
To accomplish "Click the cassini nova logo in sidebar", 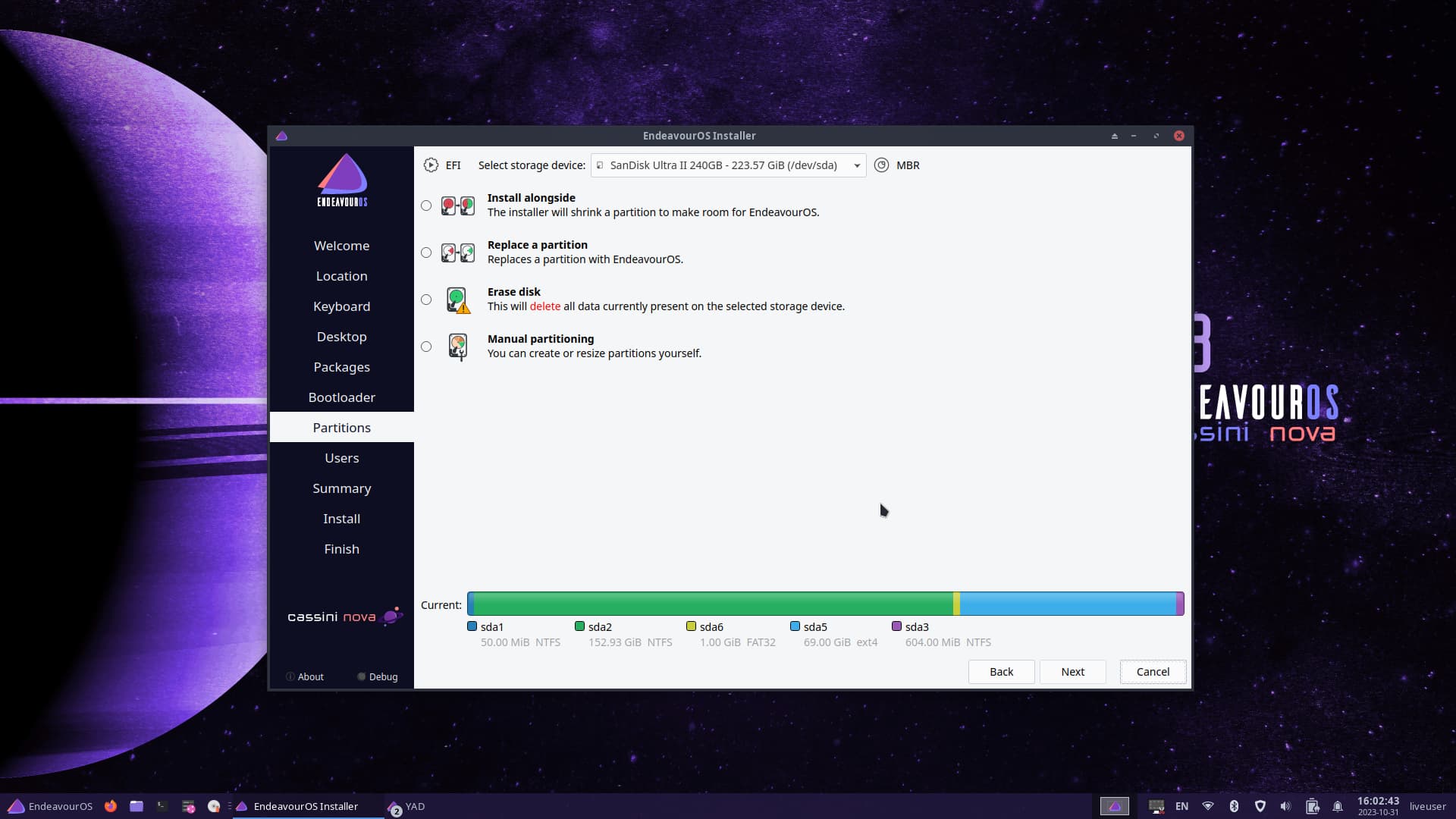I will click(345, 617).
